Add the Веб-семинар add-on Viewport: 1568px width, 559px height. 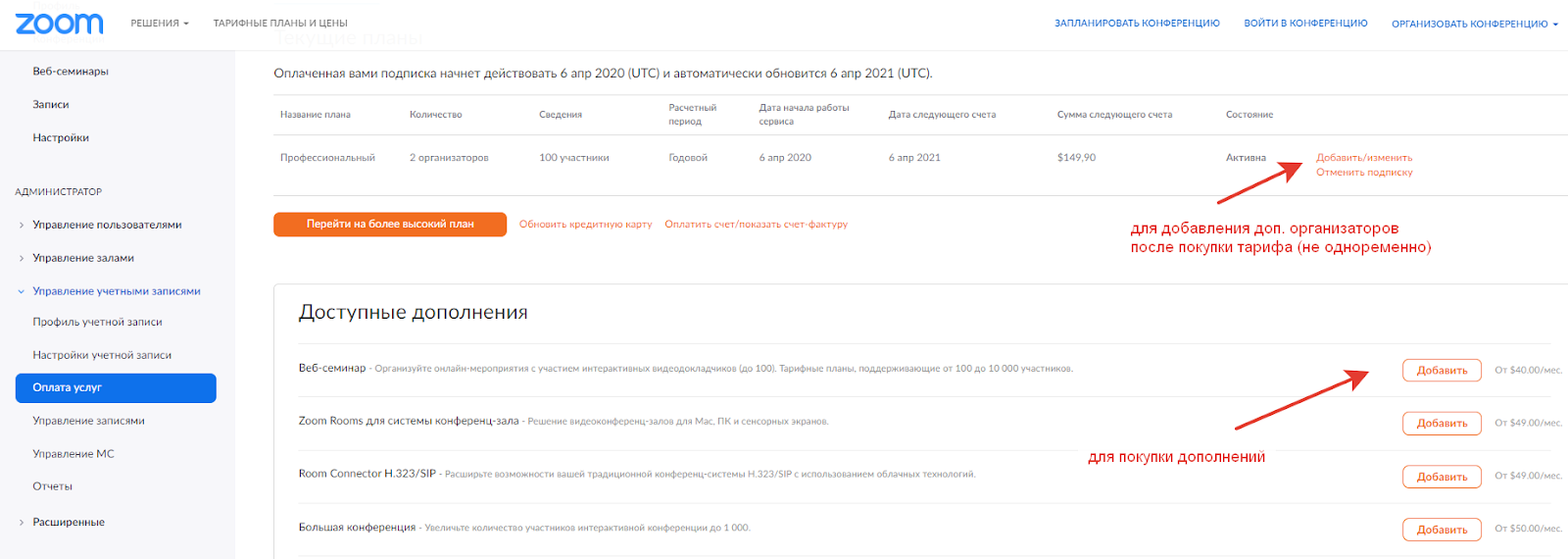pyautogui.click(x=1442, y=371)
